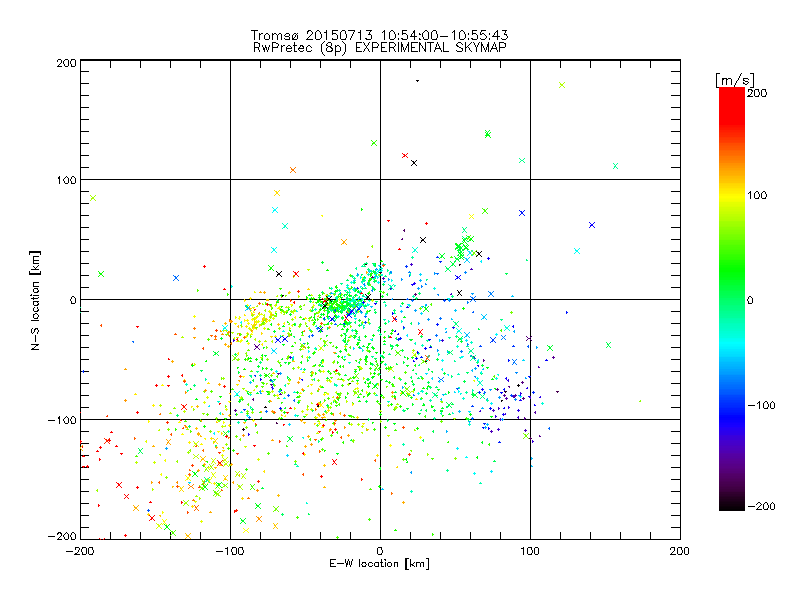This screenshot has width=800, height=600.
Task: Select green X marker near E-W -185, N-S 20
Action: 101,274
